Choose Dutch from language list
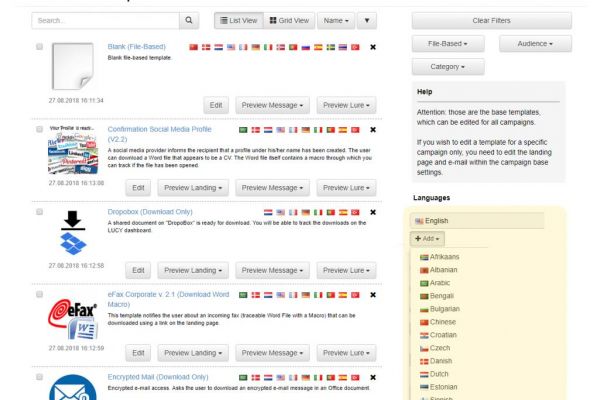 434,374
